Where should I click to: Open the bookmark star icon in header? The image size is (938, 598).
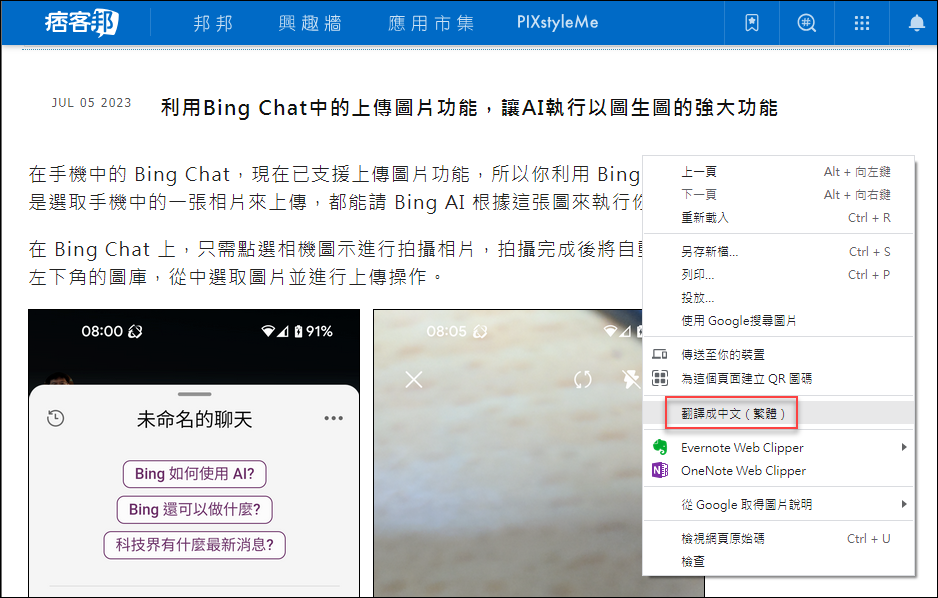tap(752, 23)
